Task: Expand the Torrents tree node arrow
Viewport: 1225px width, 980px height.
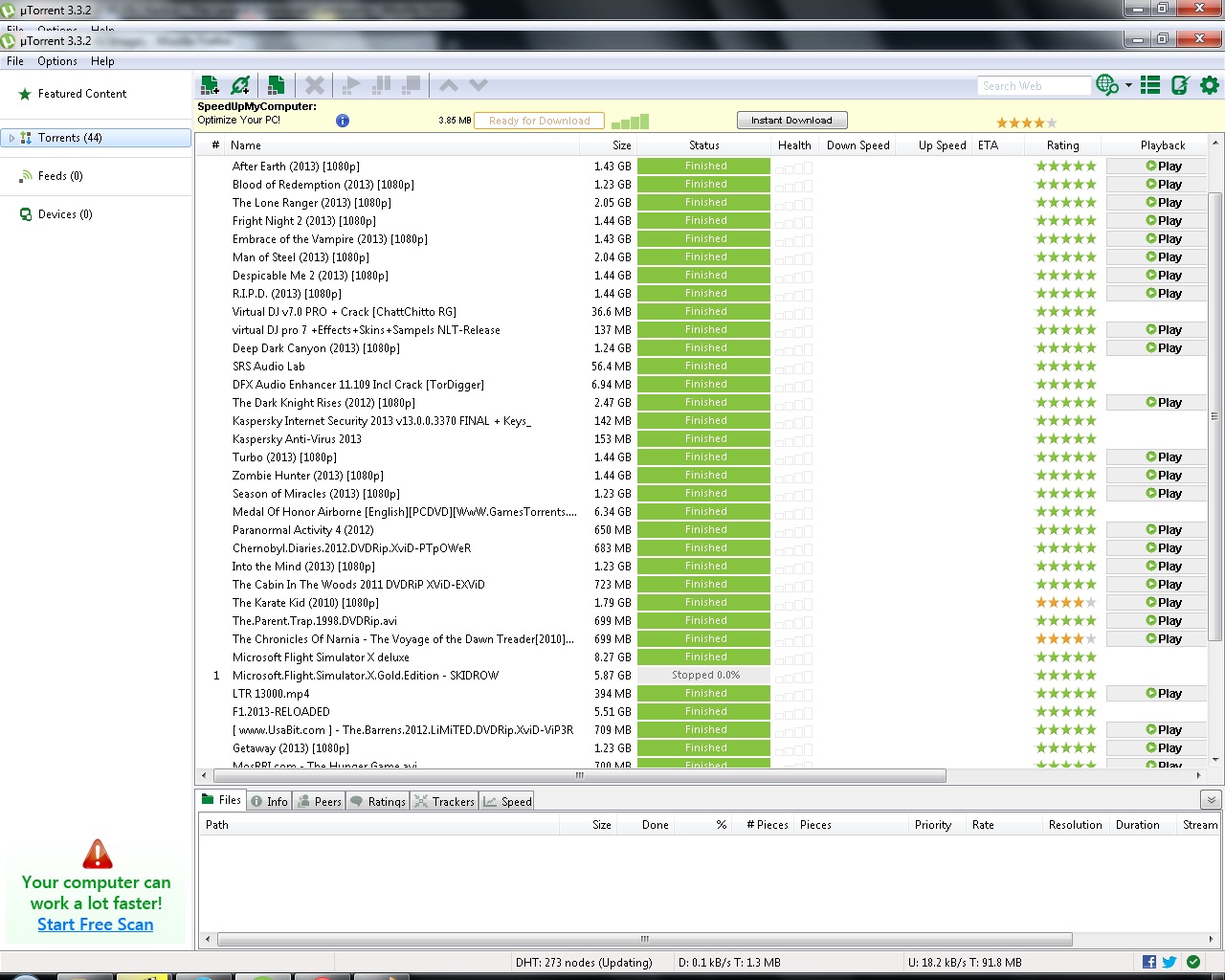Action: (x=11, y=138)
